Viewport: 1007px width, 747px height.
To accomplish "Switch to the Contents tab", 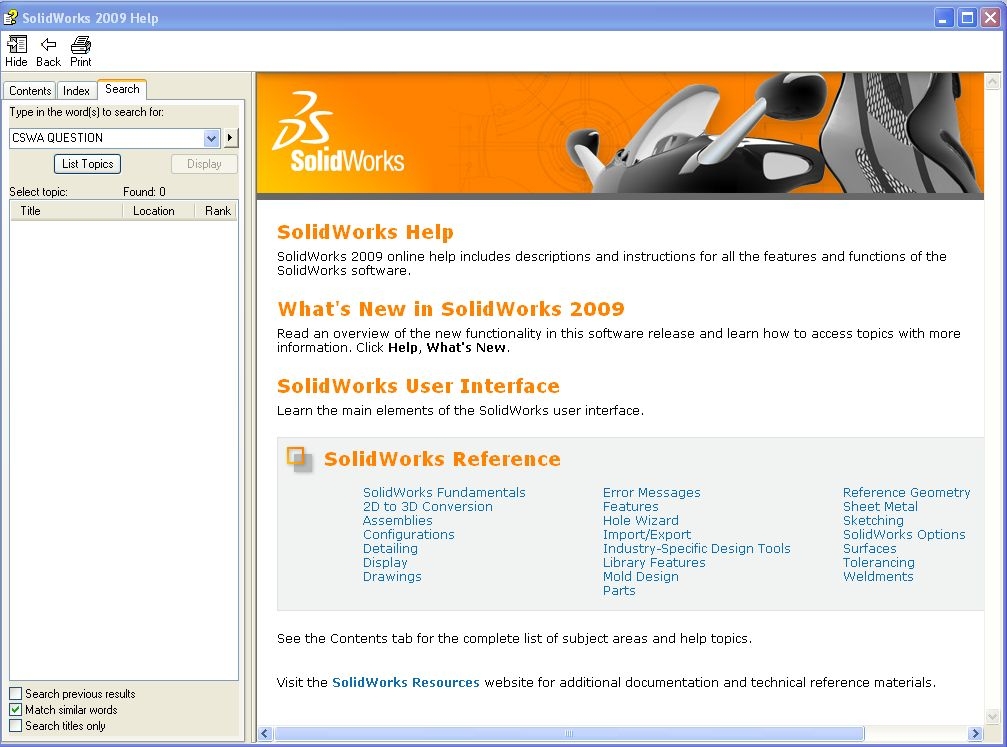I will coord(30,91).
